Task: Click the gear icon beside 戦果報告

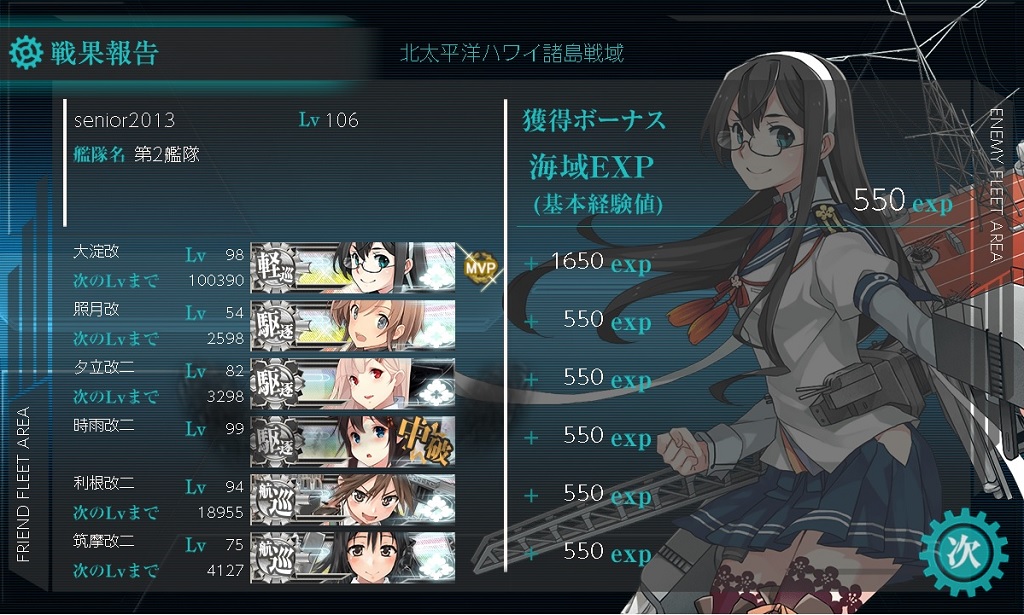Action: [x=26, y=54]
